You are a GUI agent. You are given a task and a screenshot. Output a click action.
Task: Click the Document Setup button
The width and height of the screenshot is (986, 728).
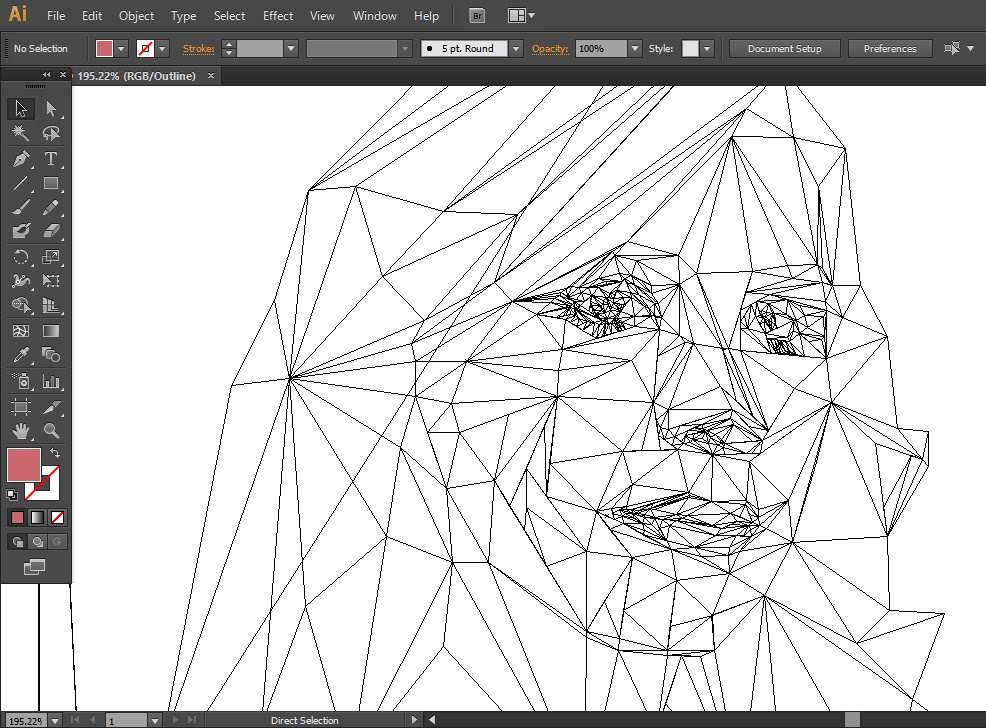(x=784, y=49)
